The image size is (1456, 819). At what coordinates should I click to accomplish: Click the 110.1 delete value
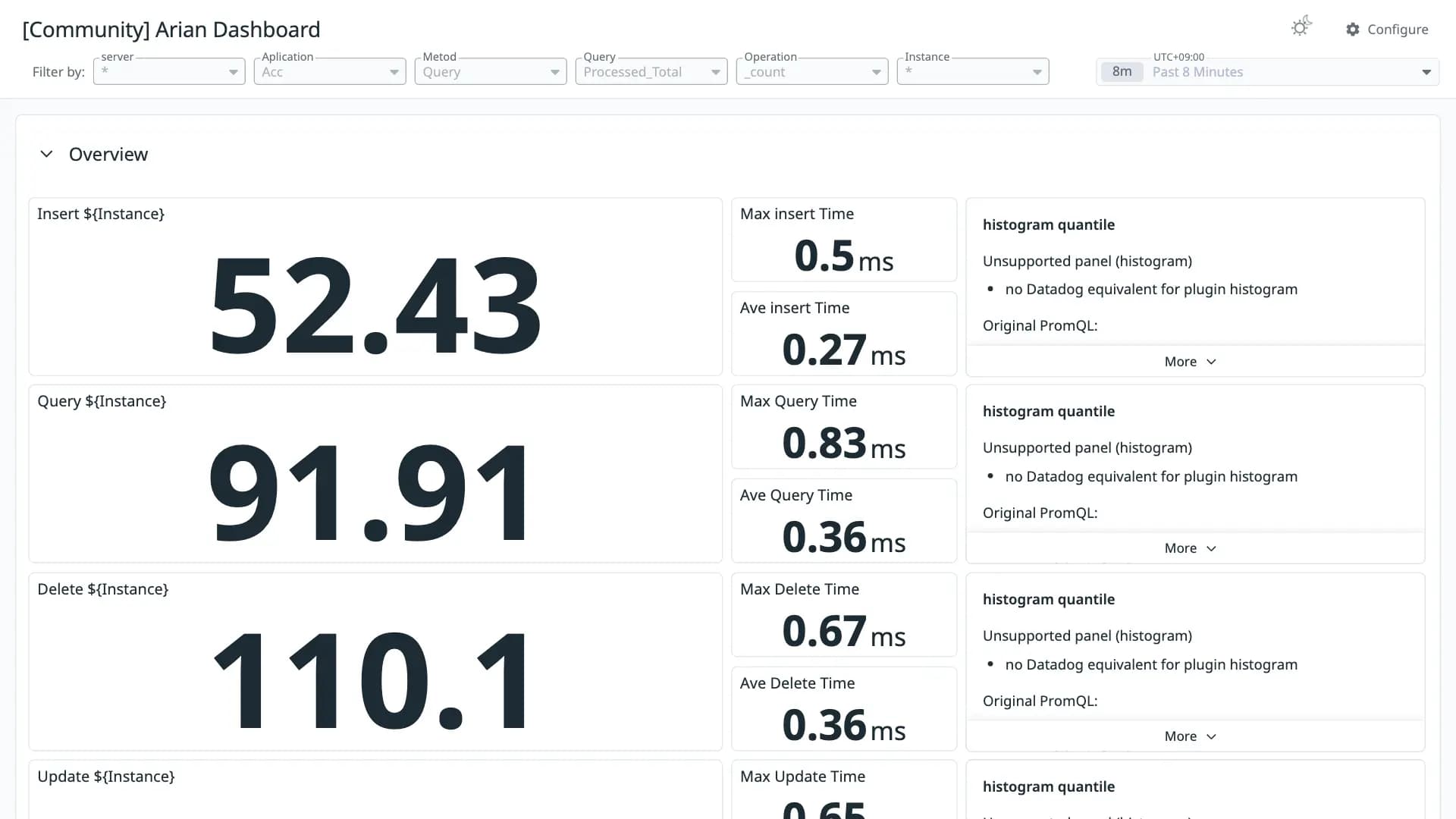[x=372, y=680]
